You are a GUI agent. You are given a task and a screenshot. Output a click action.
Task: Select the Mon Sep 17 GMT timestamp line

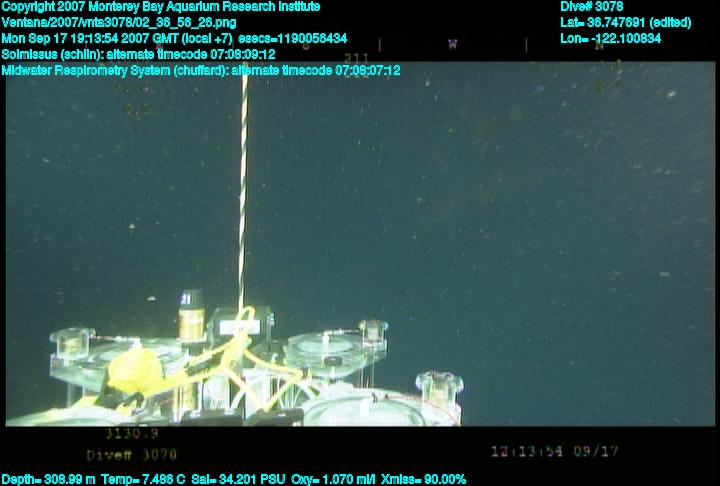click(x=174, y=38)
